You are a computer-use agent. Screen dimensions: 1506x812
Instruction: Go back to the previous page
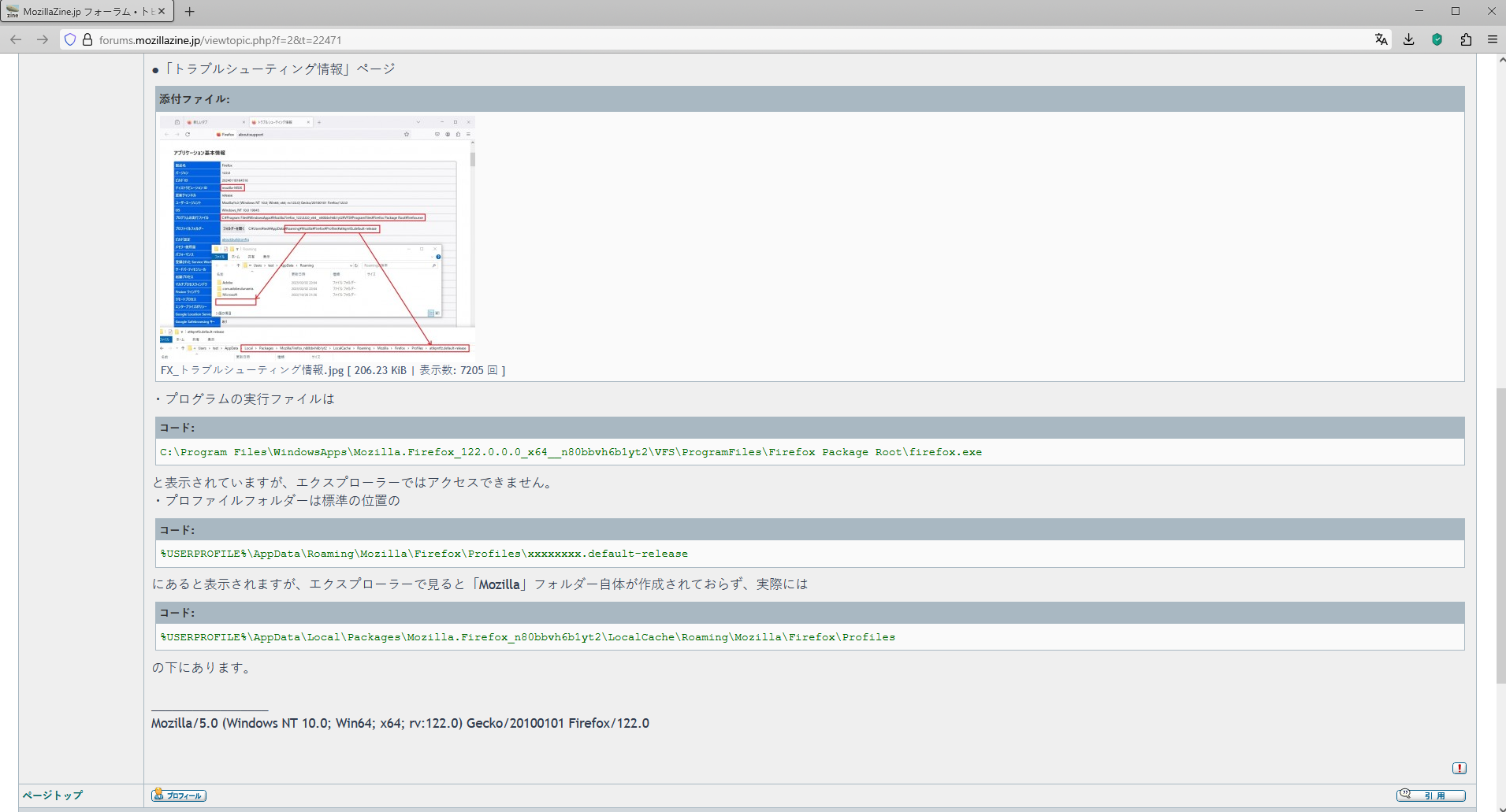16,39
